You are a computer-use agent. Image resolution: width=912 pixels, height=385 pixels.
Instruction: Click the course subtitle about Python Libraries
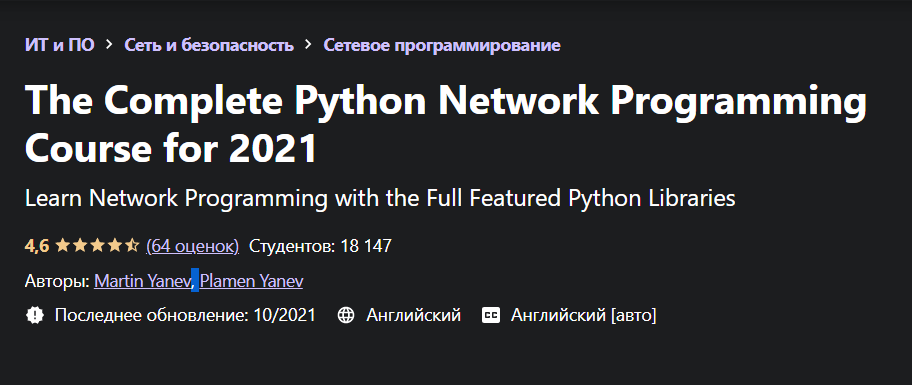(x=380, y=199)
